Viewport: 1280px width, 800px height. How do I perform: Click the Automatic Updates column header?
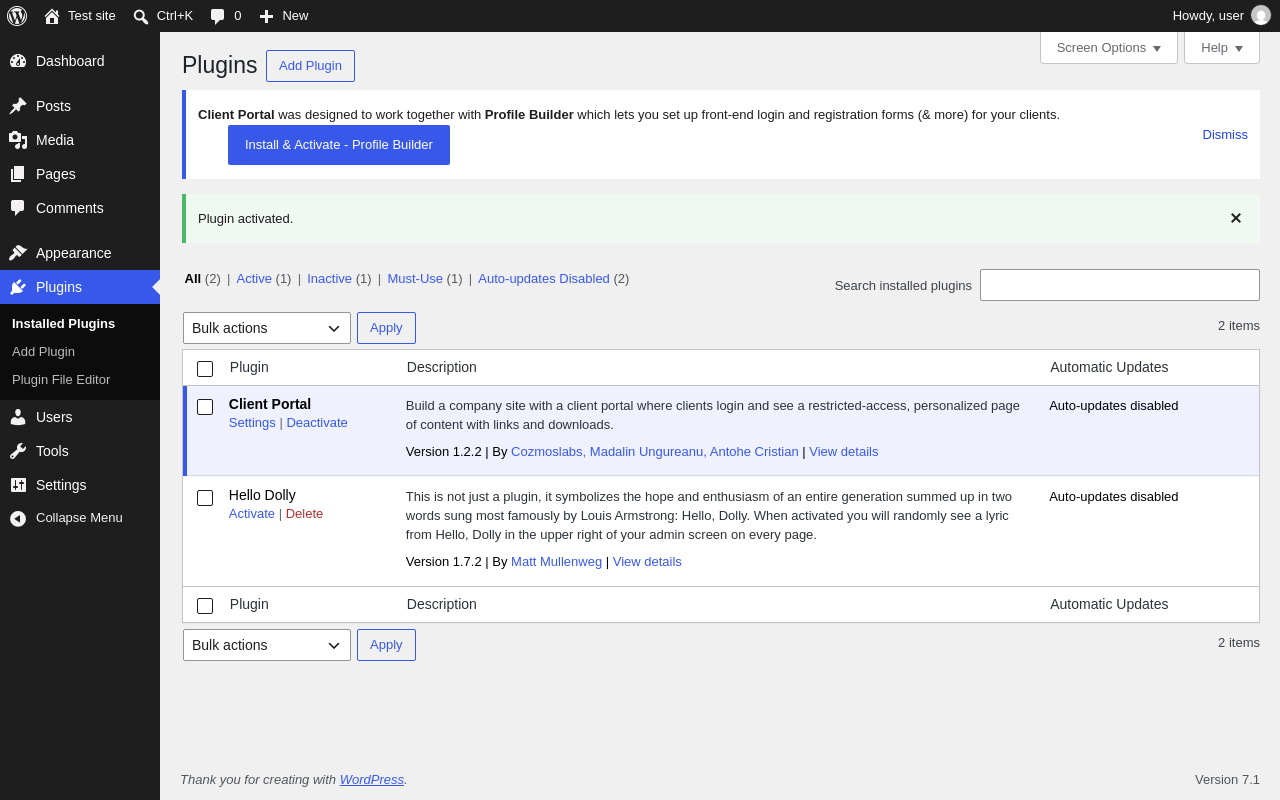coord(1109,367)
